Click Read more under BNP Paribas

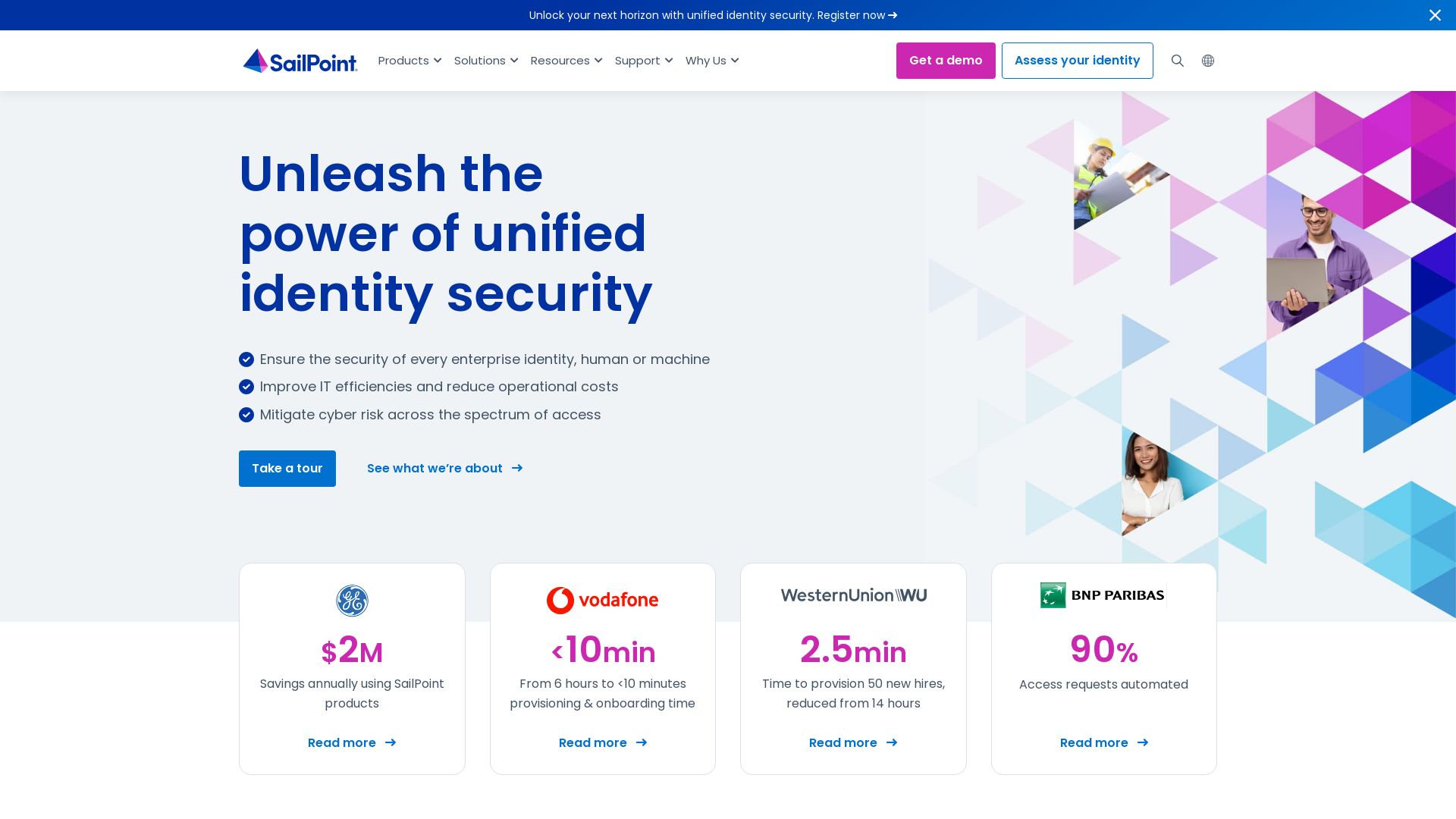point(1103,743)
